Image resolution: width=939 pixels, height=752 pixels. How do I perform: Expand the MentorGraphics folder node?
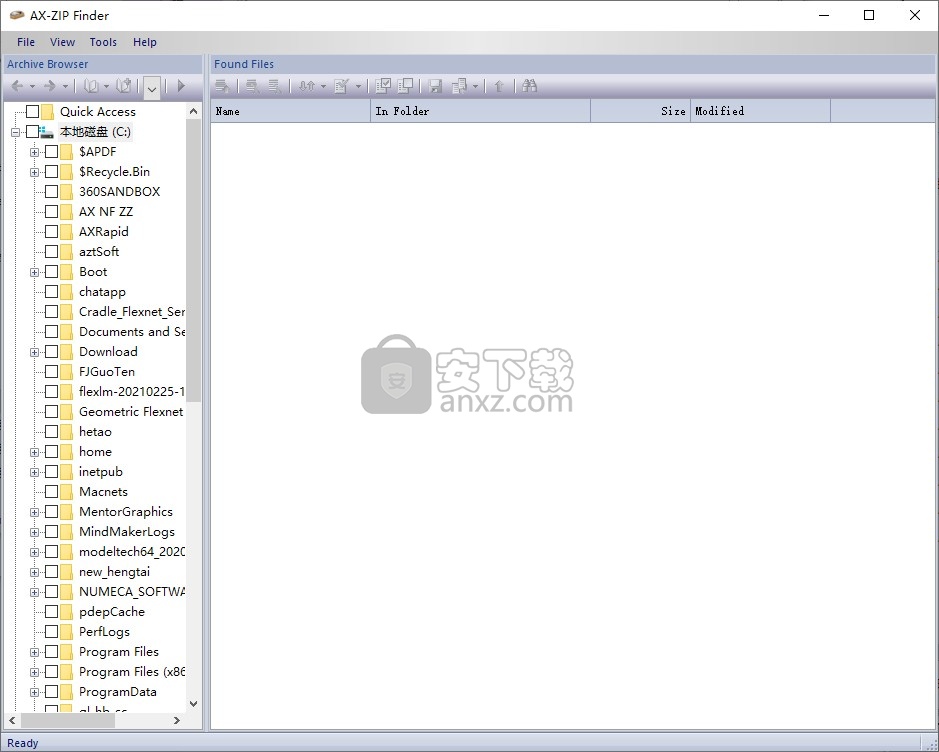click(34, 513)
